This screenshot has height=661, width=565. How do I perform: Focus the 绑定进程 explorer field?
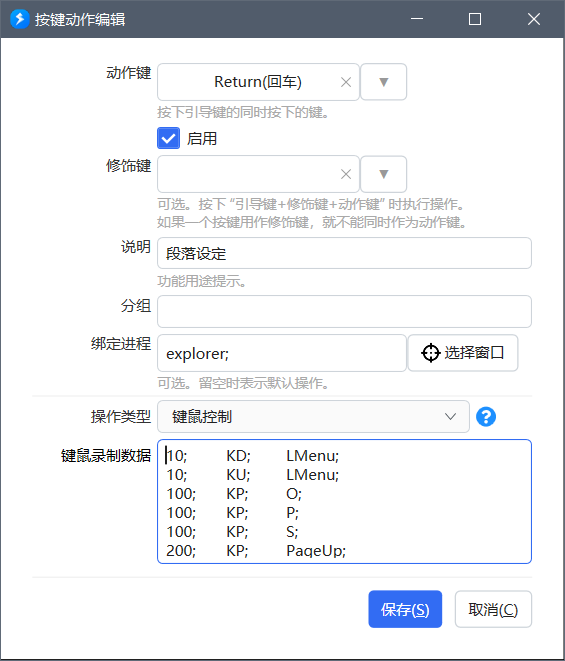[x=282, y=353]
